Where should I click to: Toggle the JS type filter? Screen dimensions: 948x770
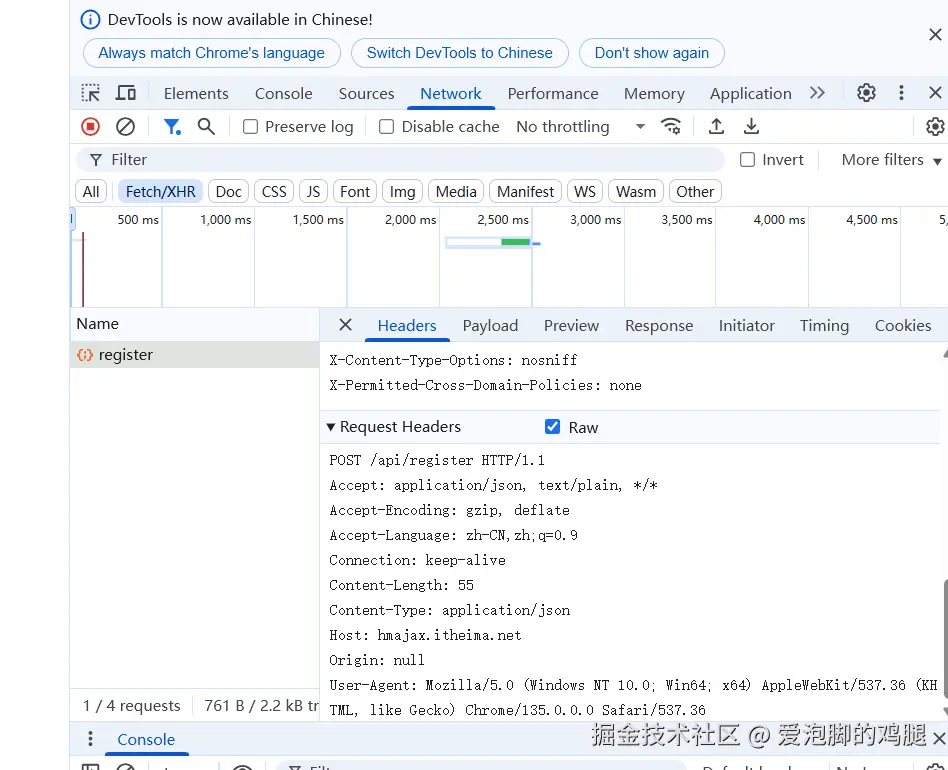click(313, 192)
